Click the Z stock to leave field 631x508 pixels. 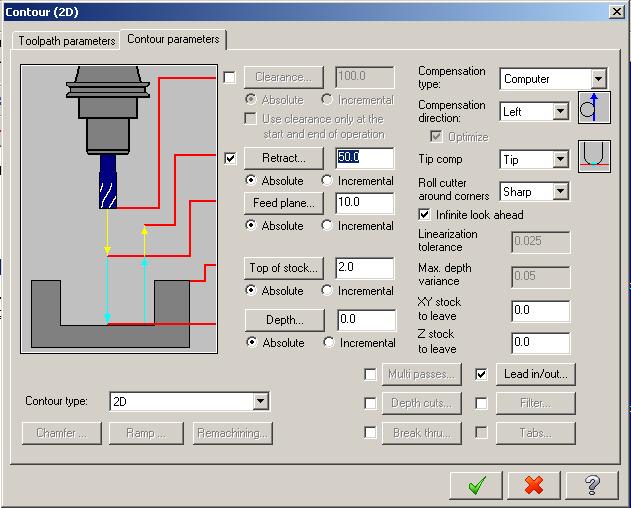(x=540, y=343)
